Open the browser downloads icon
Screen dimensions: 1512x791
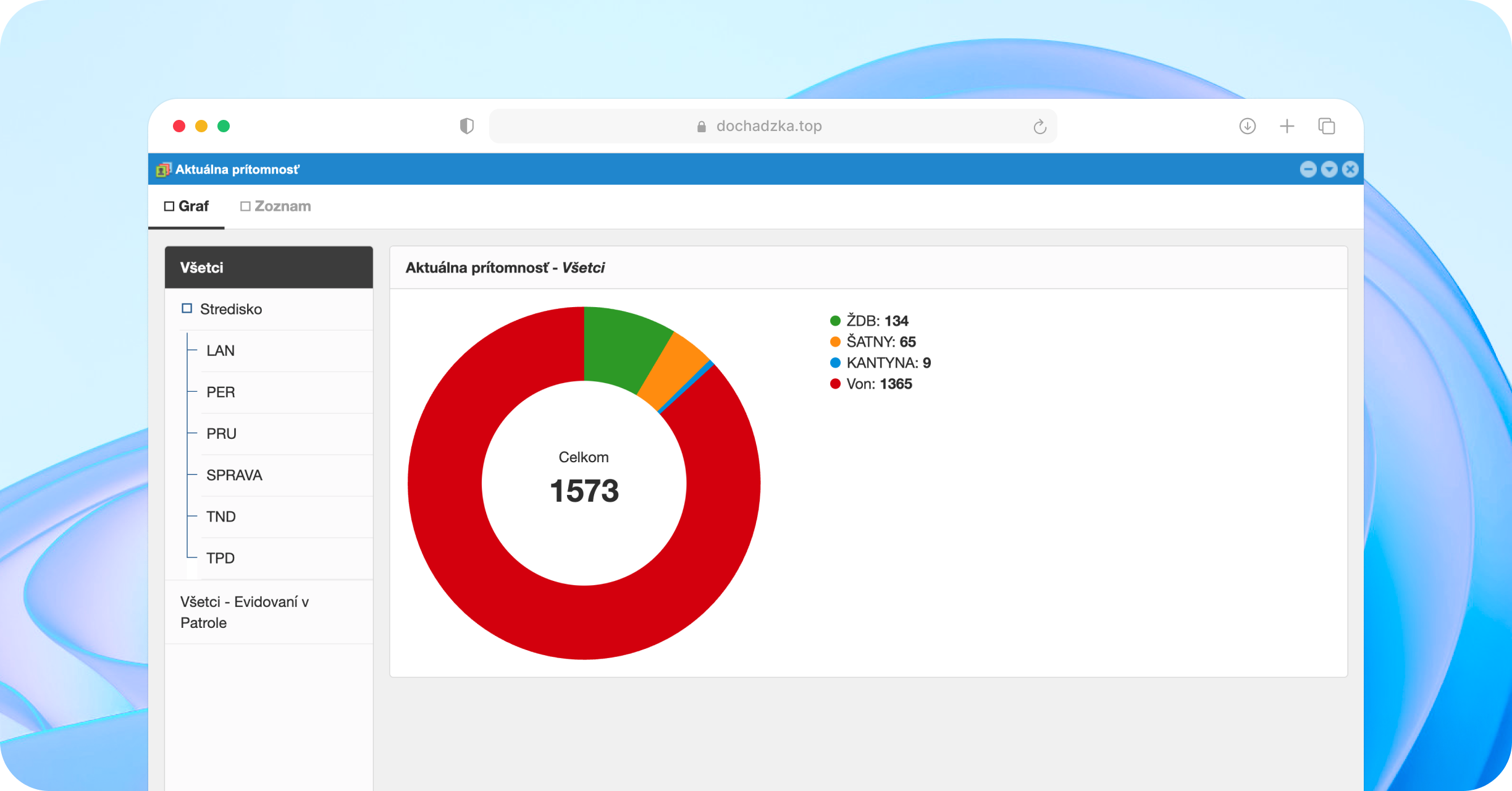point(1247,126)
